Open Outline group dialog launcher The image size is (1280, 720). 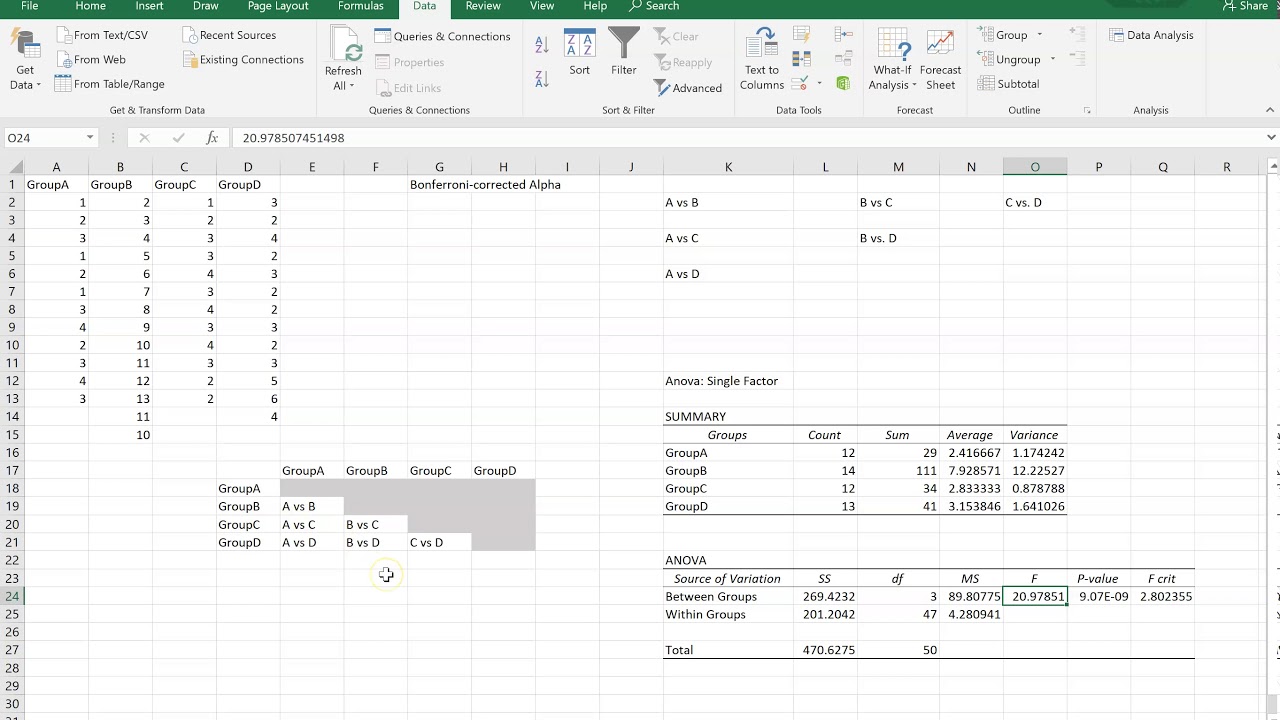pos(1087,111)
